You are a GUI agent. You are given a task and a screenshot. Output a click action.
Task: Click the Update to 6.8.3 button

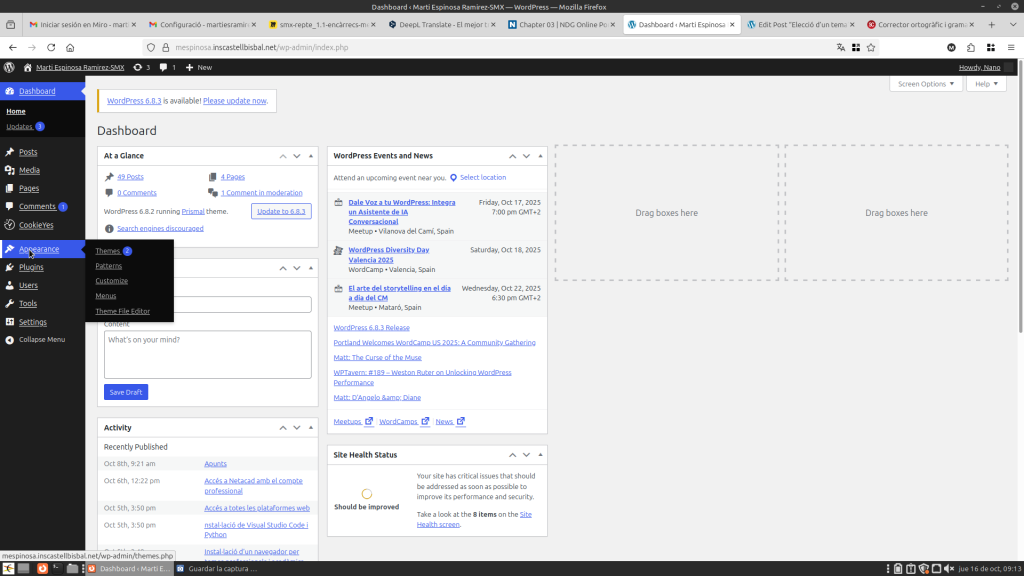tap(281, 211)
